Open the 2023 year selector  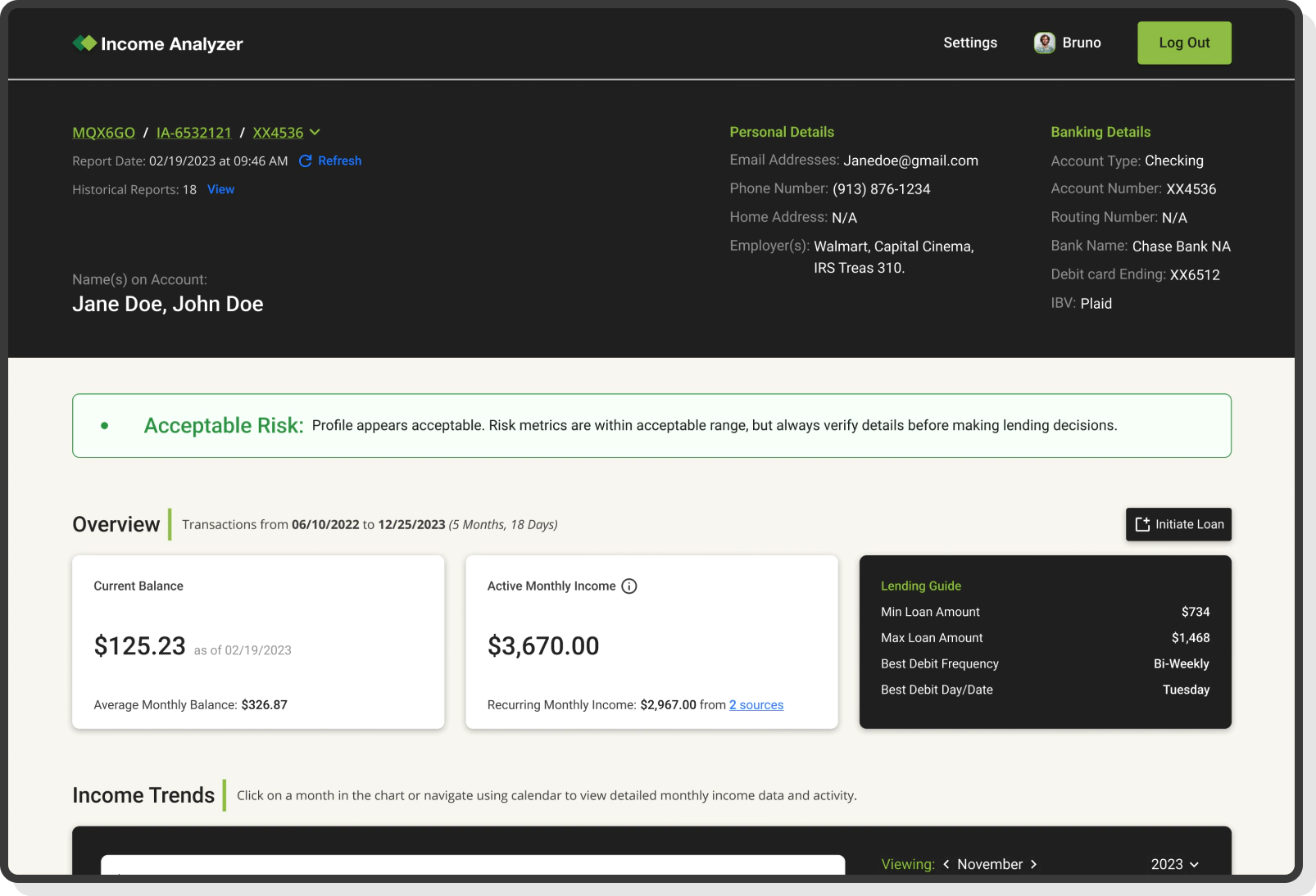tap(1173, 864)
